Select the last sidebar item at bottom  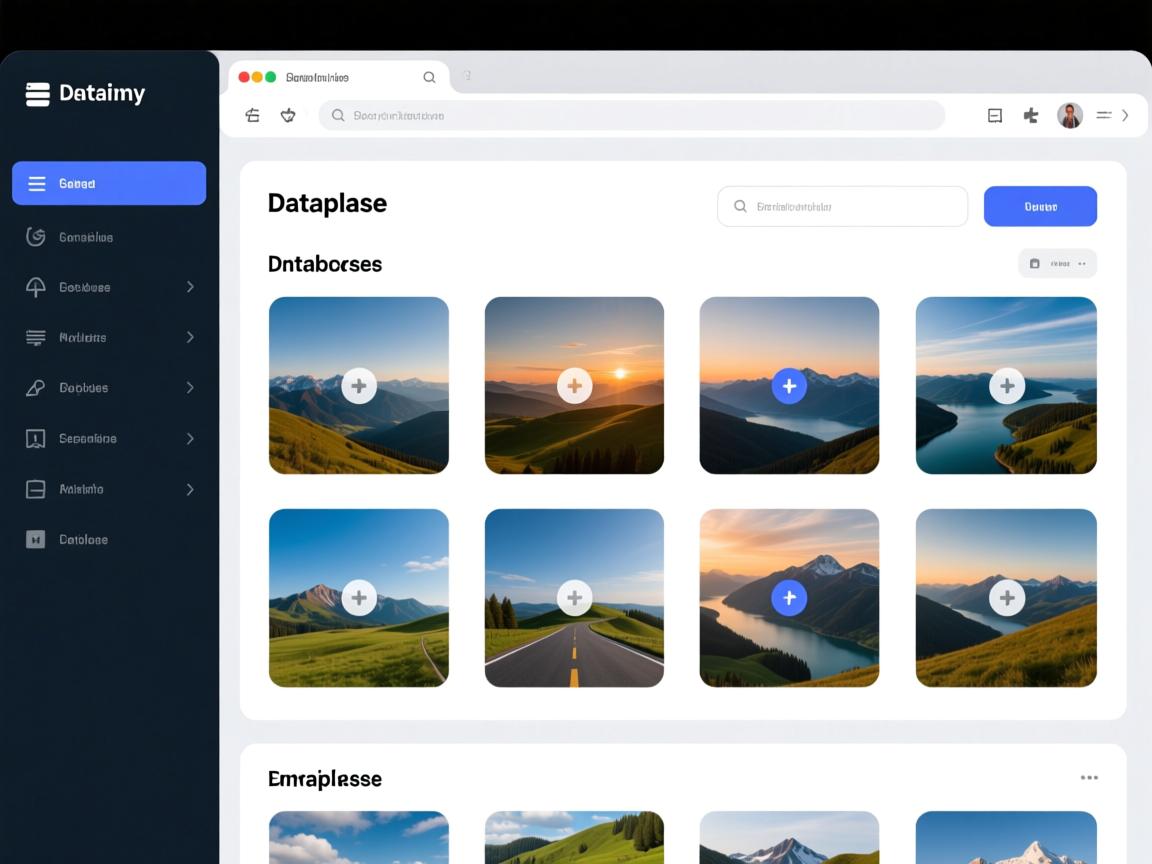(x=83, y=540)
